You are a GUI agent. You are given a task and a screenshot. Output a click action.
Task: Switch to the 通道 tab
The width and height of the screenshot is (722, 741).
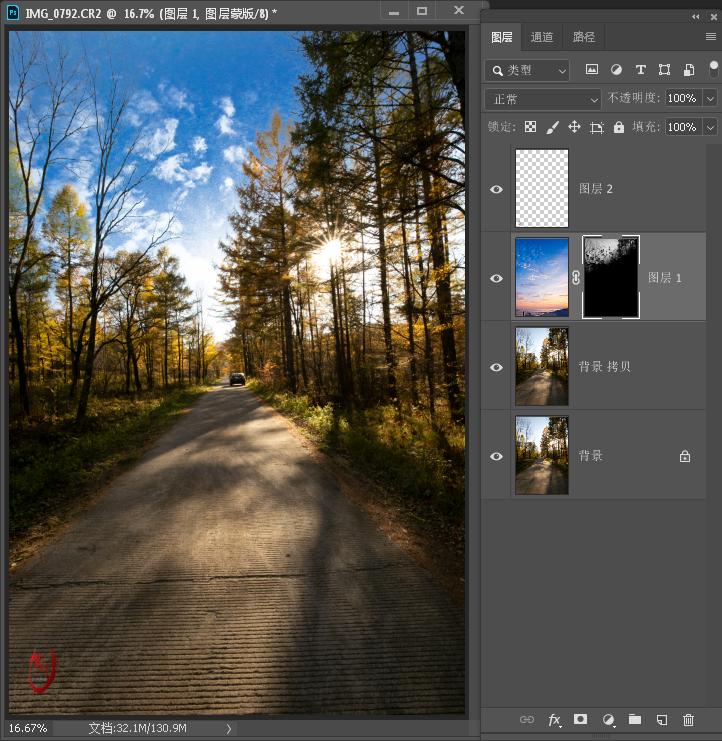click(542, 37)
